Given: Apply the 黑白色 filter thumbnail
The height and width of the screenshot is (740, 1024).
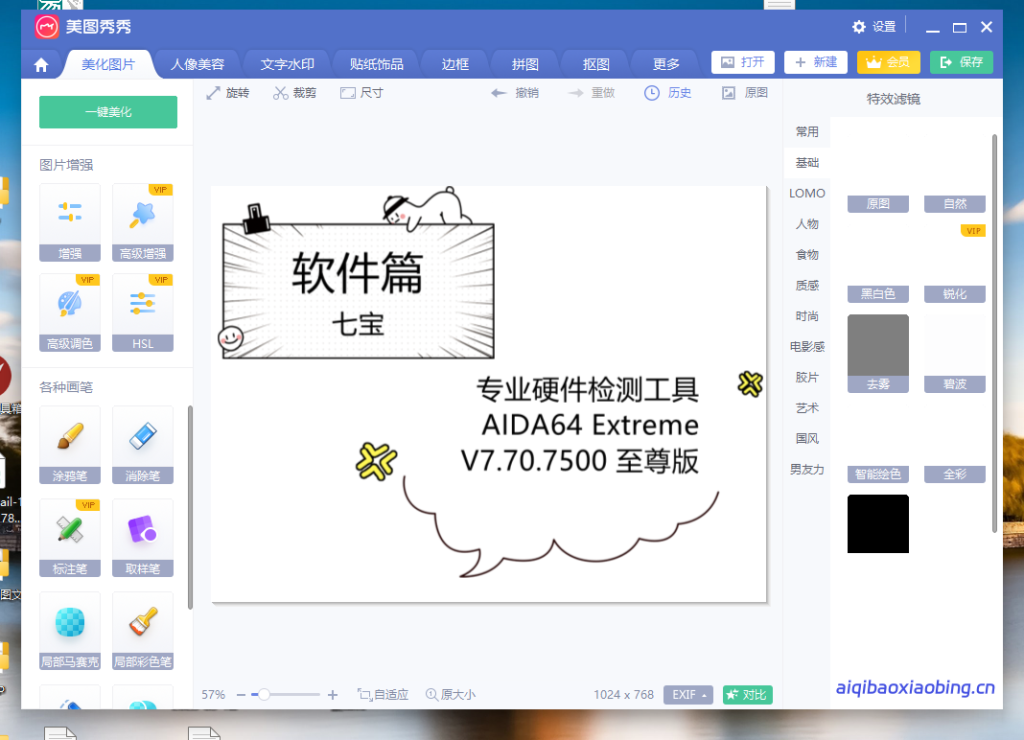Looking at the screenshot, I should pos(878,263).
